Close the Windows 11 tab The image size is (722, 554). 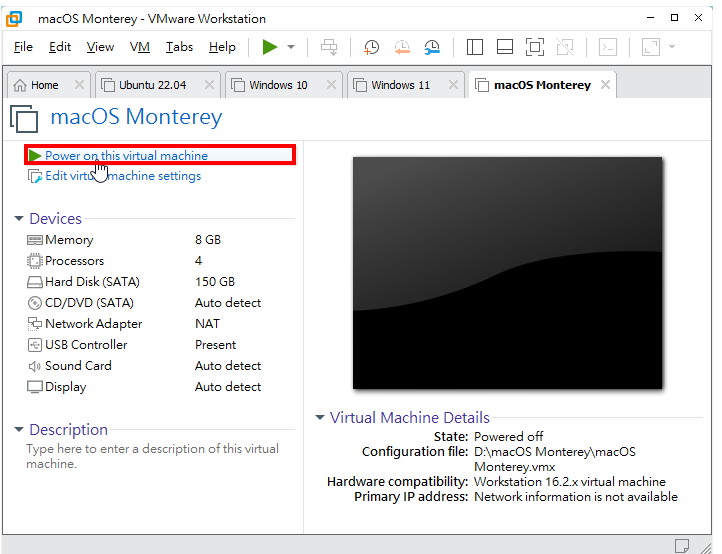coord(453,85)
